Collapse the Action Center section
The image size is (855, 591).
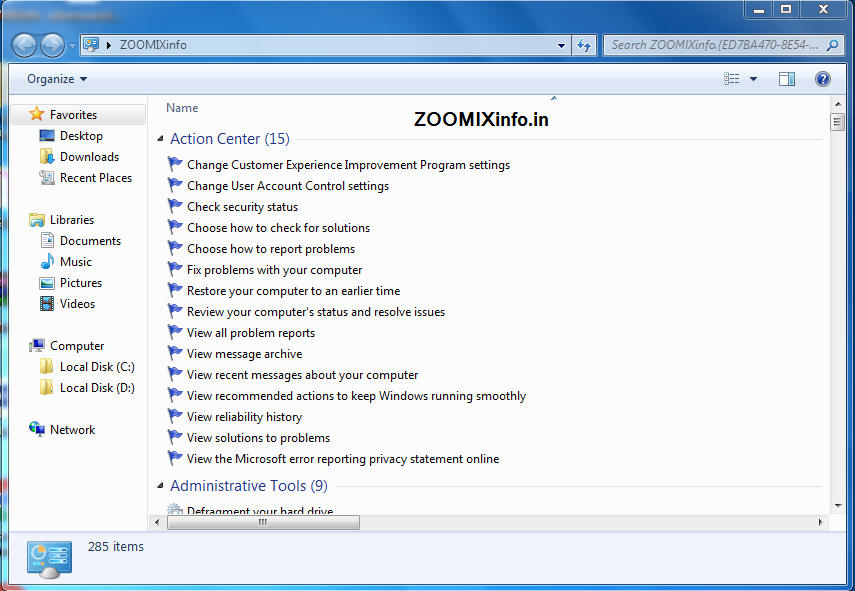click(159, 138)
